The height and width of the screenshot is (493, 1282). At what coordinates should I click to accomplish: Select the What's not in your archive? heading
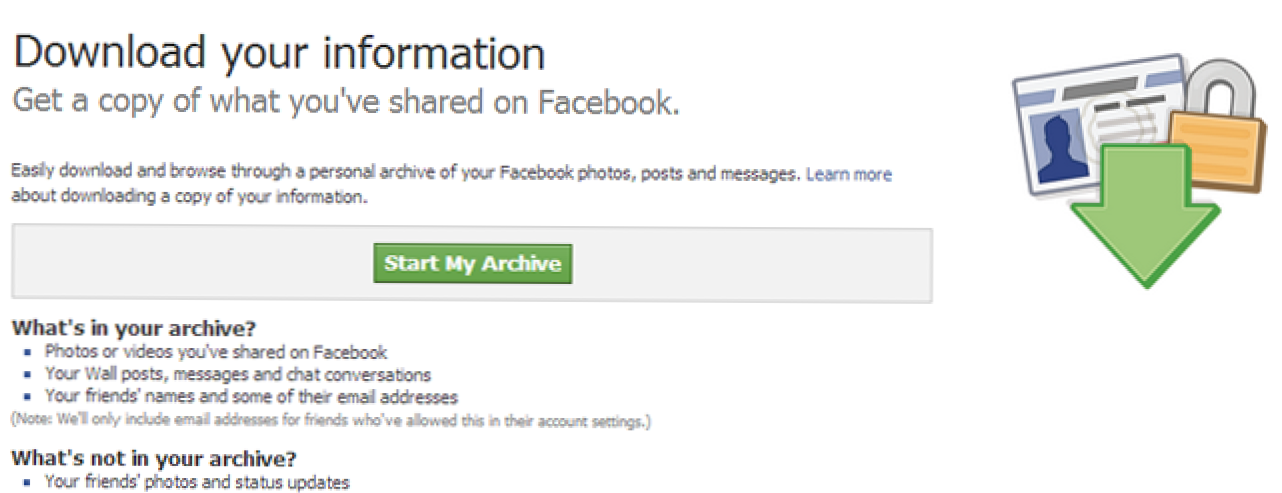(x=154, y=459)
